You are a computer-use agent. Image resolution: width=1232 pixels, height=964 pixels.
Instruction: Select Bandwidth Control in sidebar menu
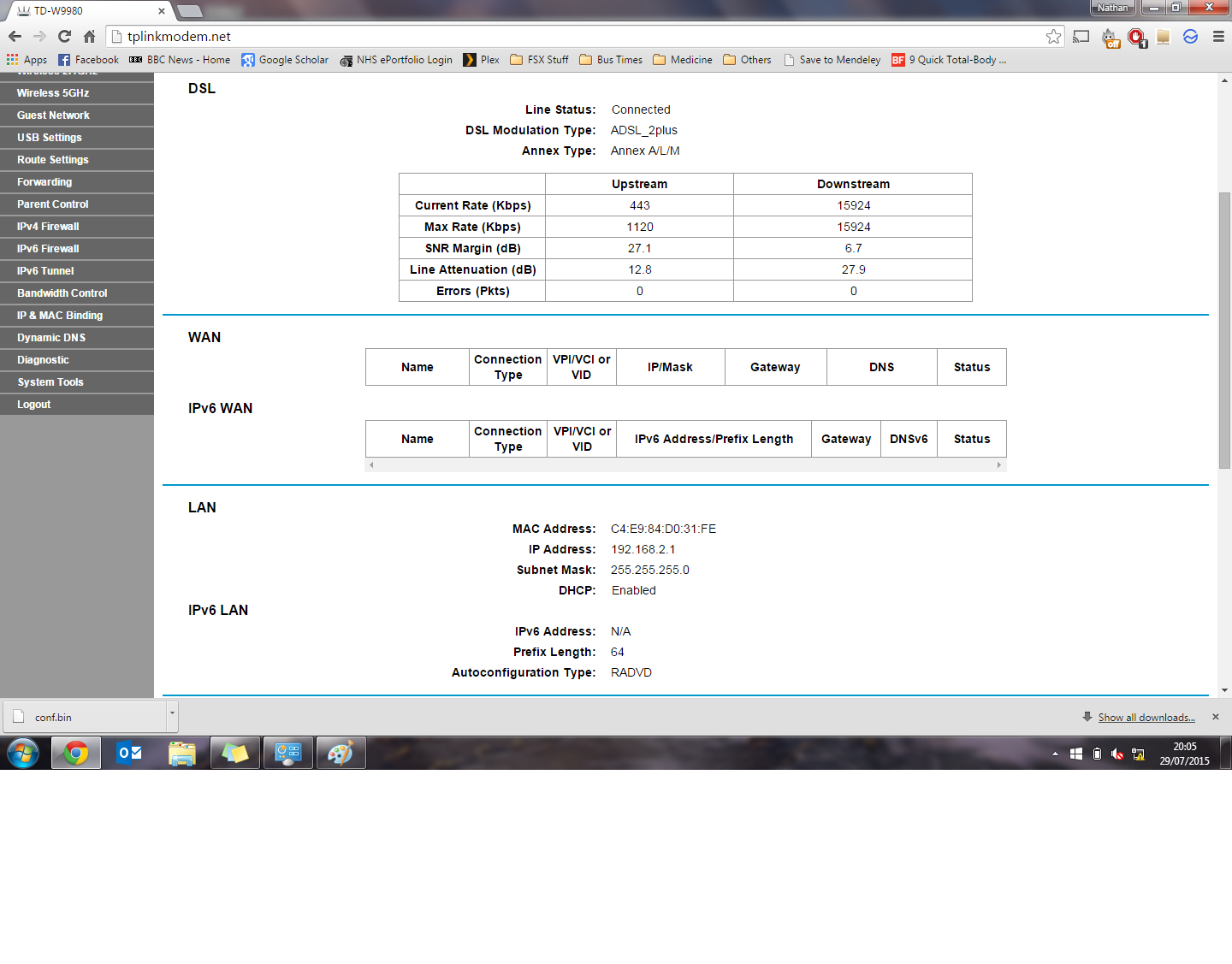point(62,293)
